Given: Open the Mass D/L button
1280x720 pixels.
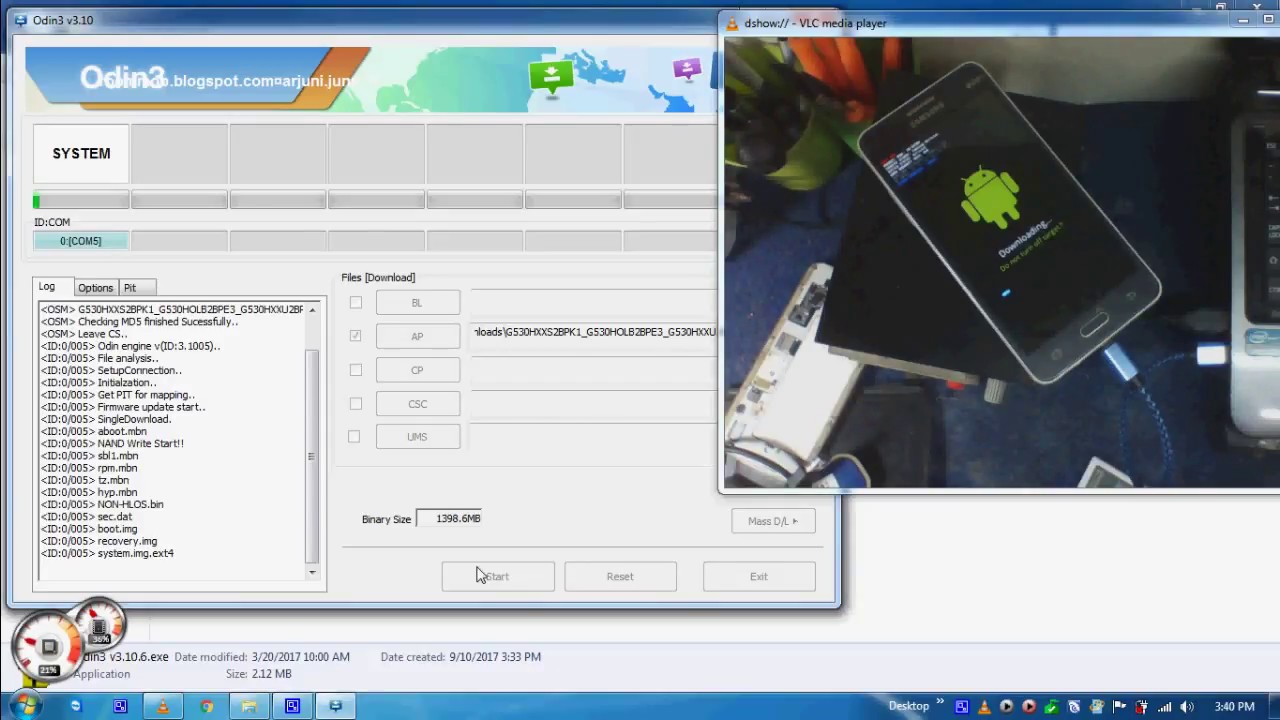Looking at the screenshot, I should [x=773, y=521].
